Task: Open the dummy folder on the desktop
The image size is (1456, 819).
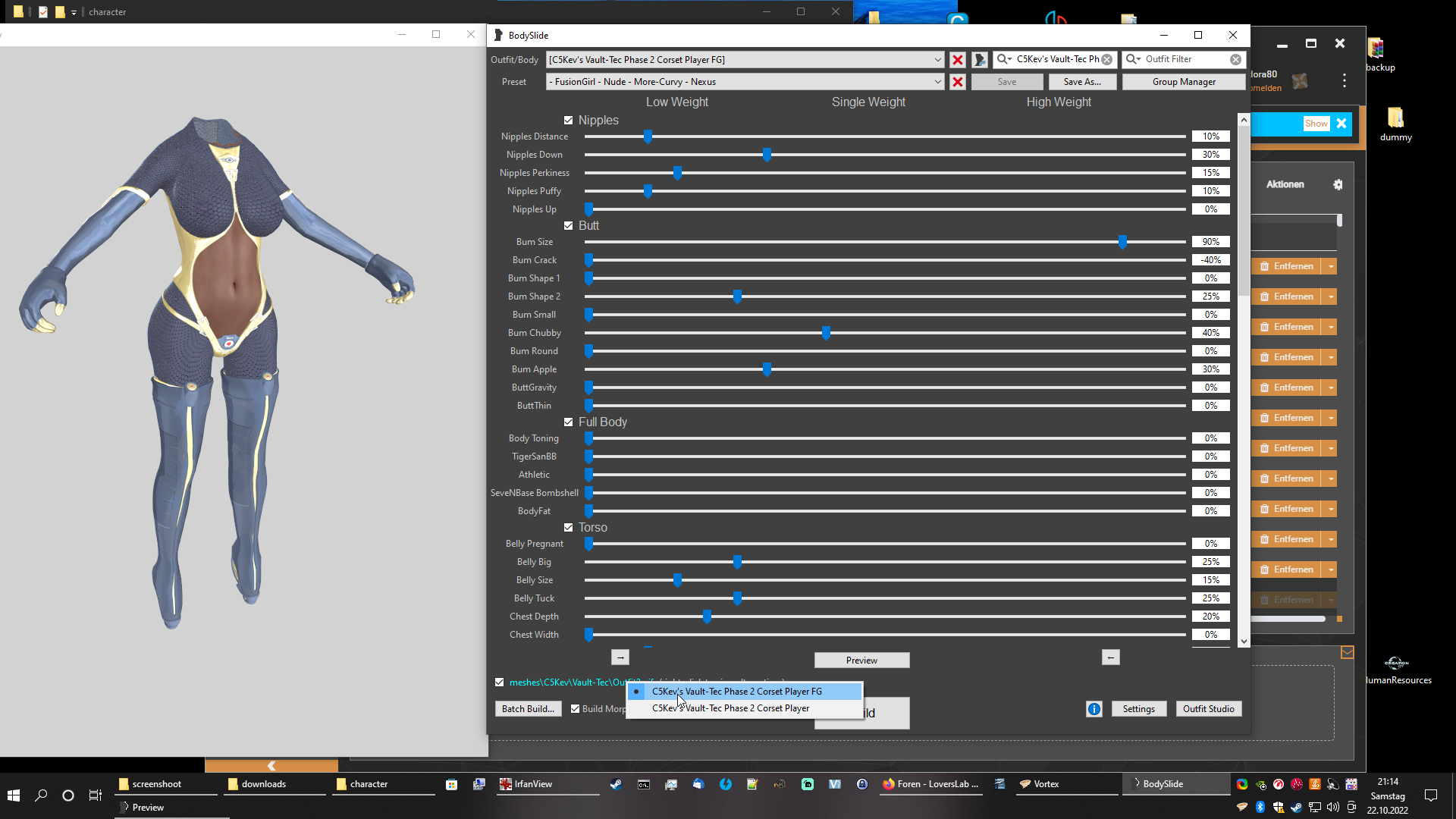Action: click(1396, 125)
